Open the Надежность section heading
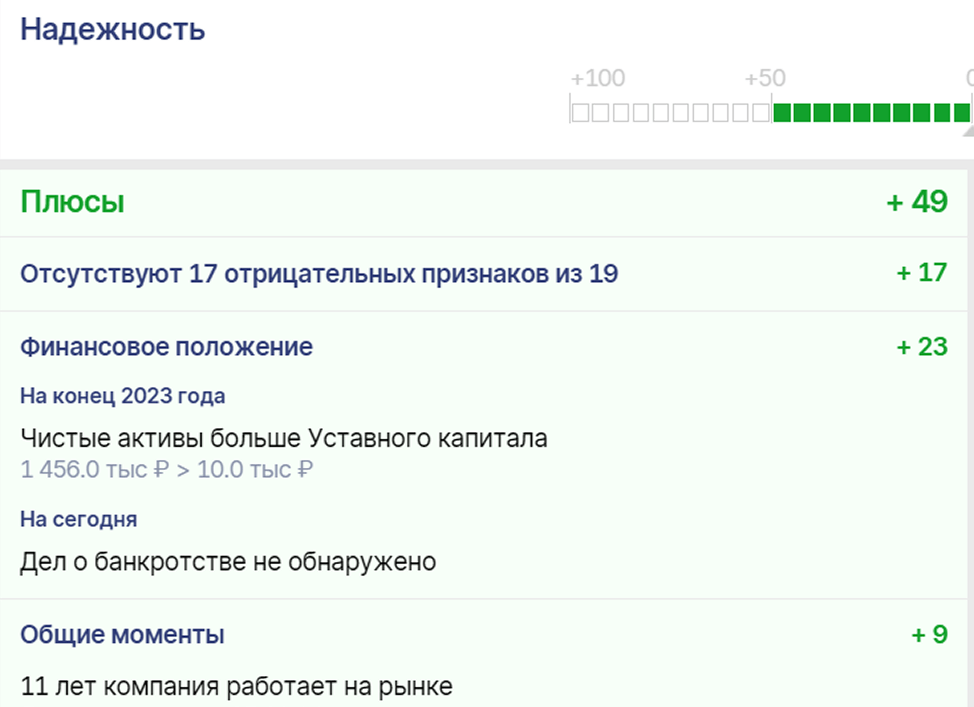 tap(112, 29)
